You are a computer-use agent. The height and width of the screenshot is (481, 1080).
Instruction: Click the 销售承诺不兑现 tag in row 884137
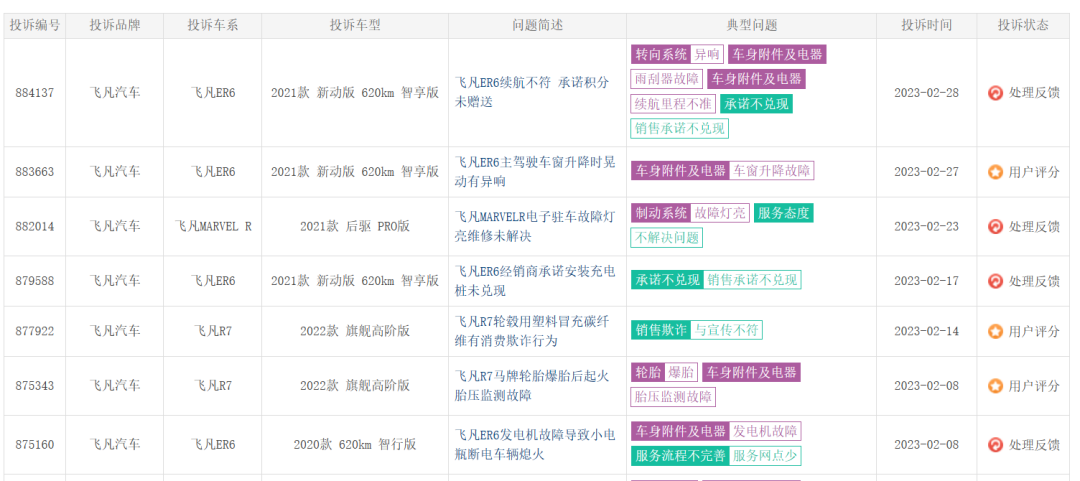pos(679,129)
